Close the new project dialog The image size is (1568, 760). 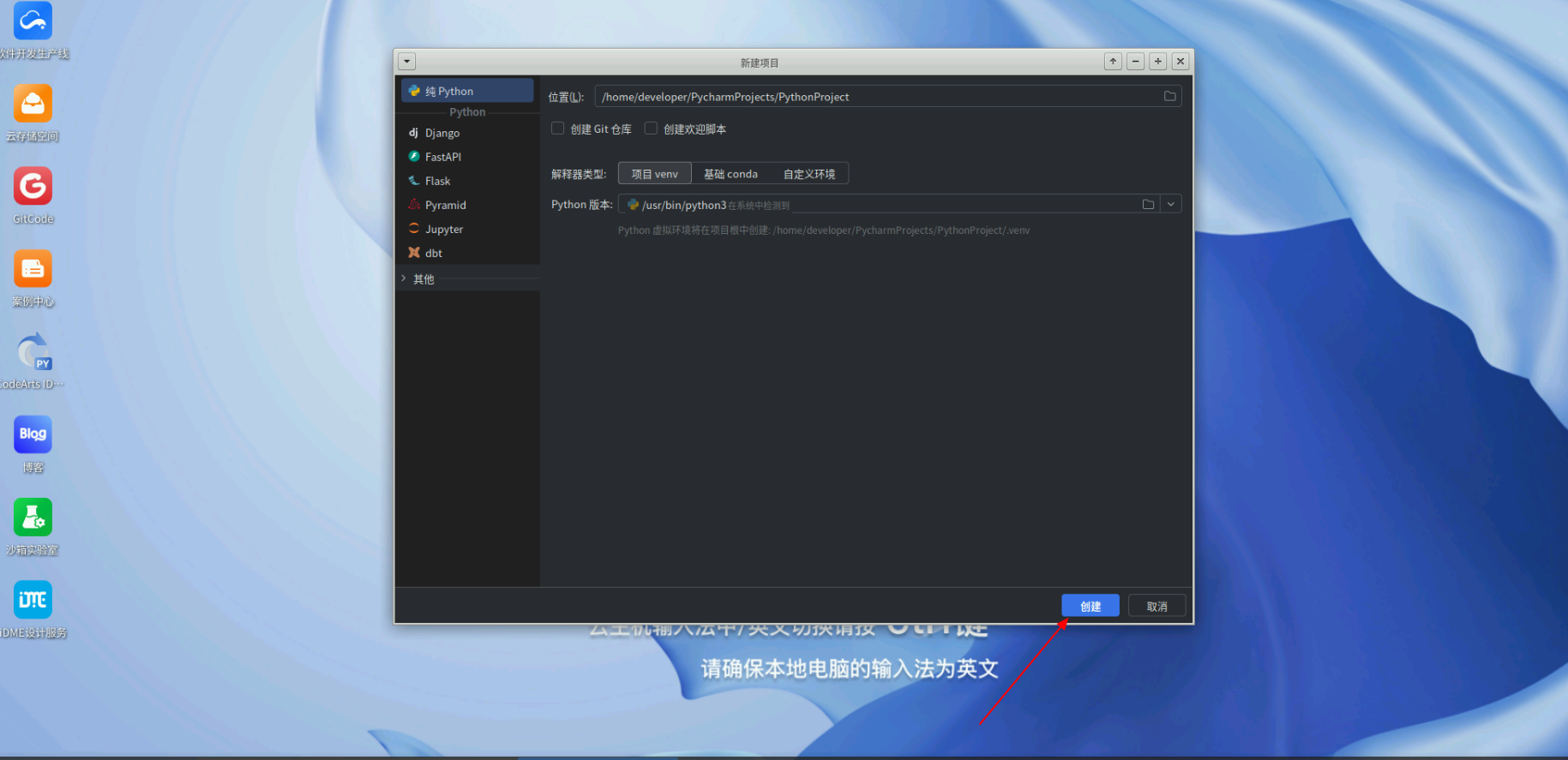point(1181,62)
